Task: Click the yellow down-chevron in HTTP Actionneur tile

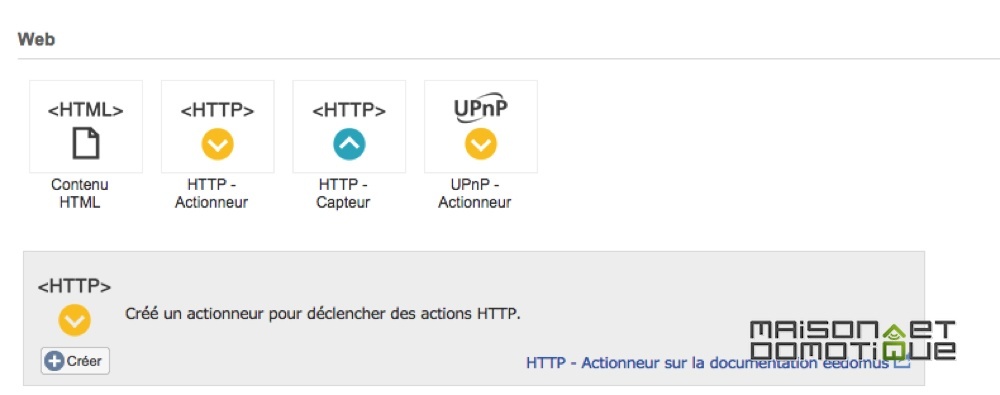Action: (217, 144)
